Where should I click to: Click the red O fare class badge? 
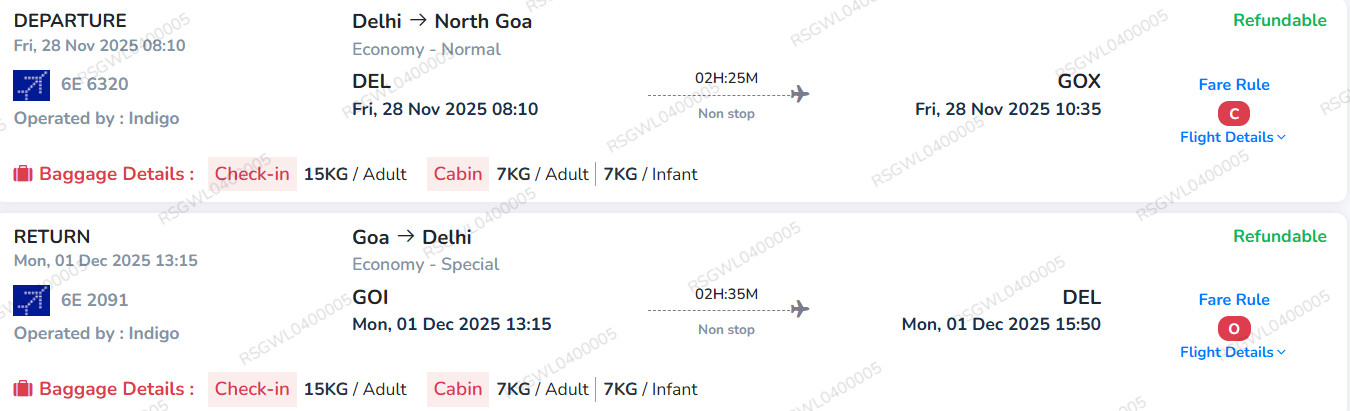(1234, 328)
